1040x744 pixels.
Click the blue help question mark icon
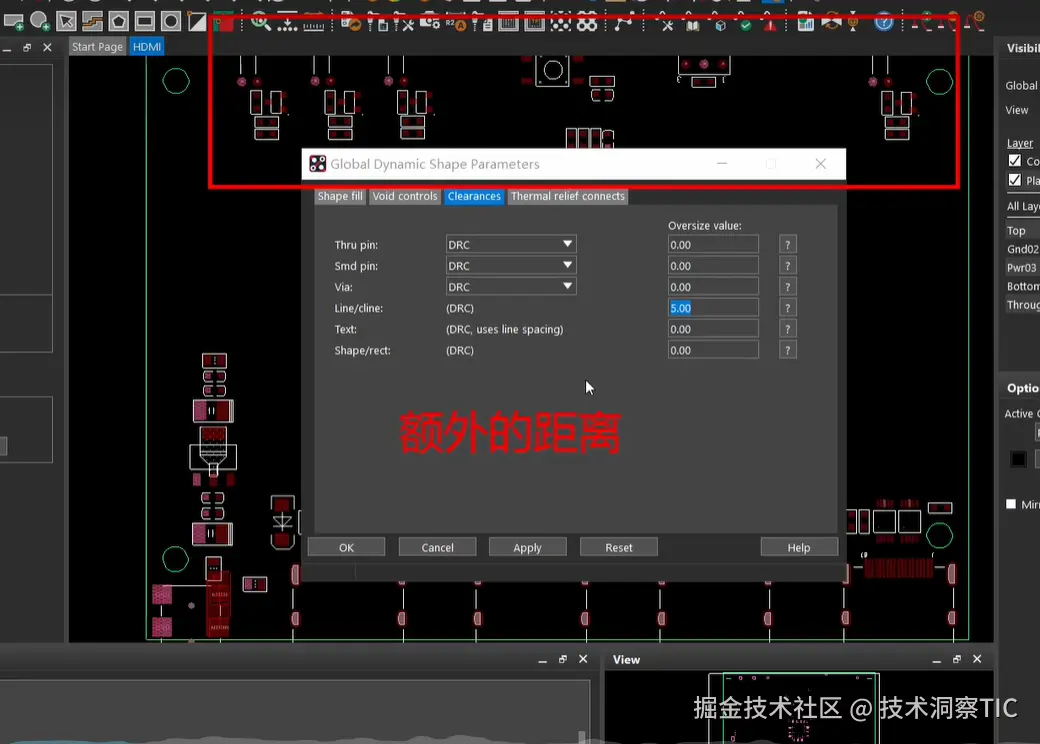(883, 23)
